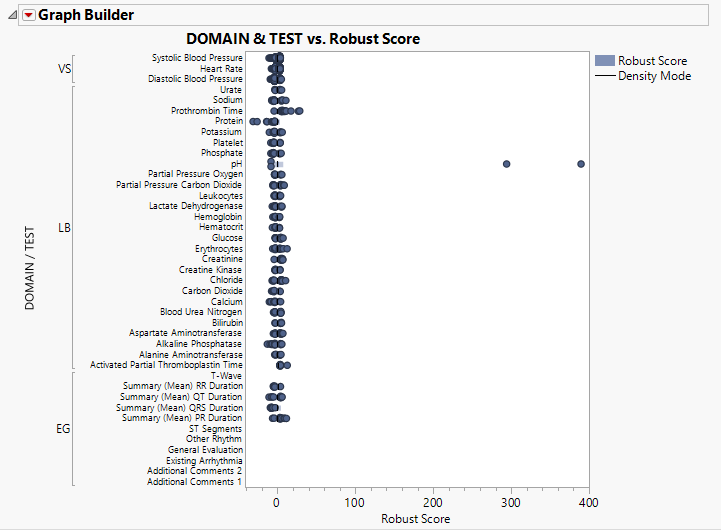This screenshot has width=721, height=530.
Task: Select the leftmost Protein data point
Action: 254,122
